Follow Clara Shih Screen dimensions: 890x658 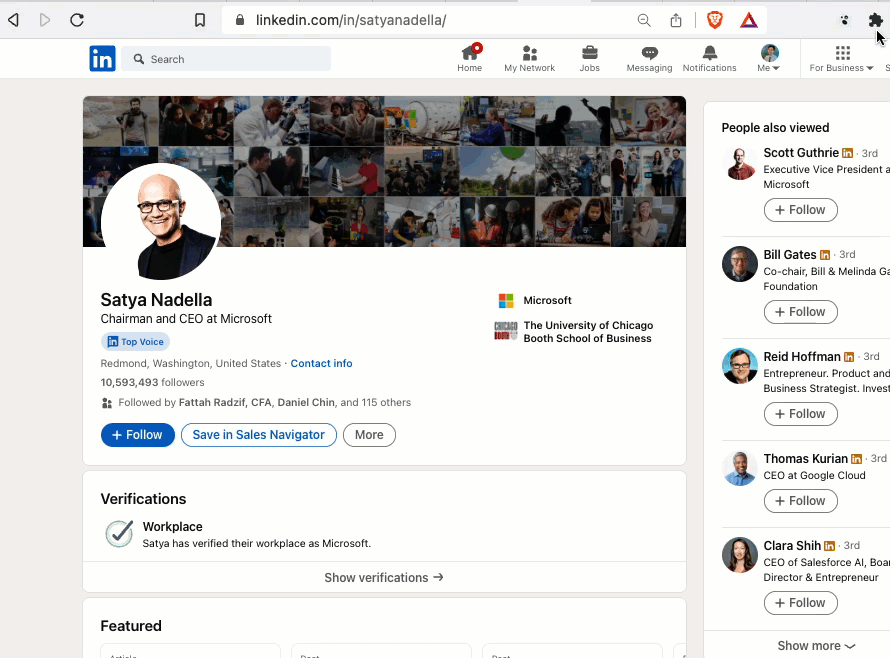(800, 603)
